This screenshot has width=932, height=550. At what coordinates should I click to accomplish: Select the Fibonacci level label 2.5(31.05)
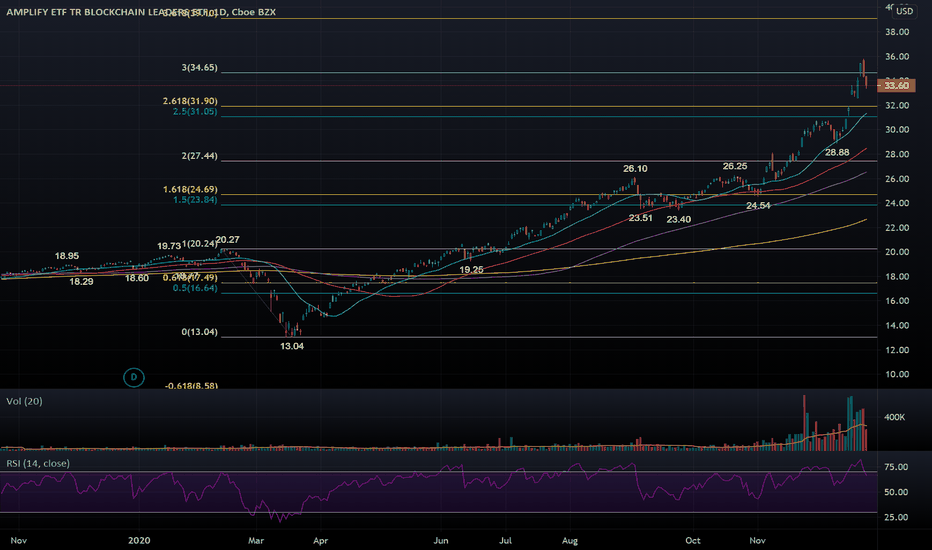(x=195, y=112)
